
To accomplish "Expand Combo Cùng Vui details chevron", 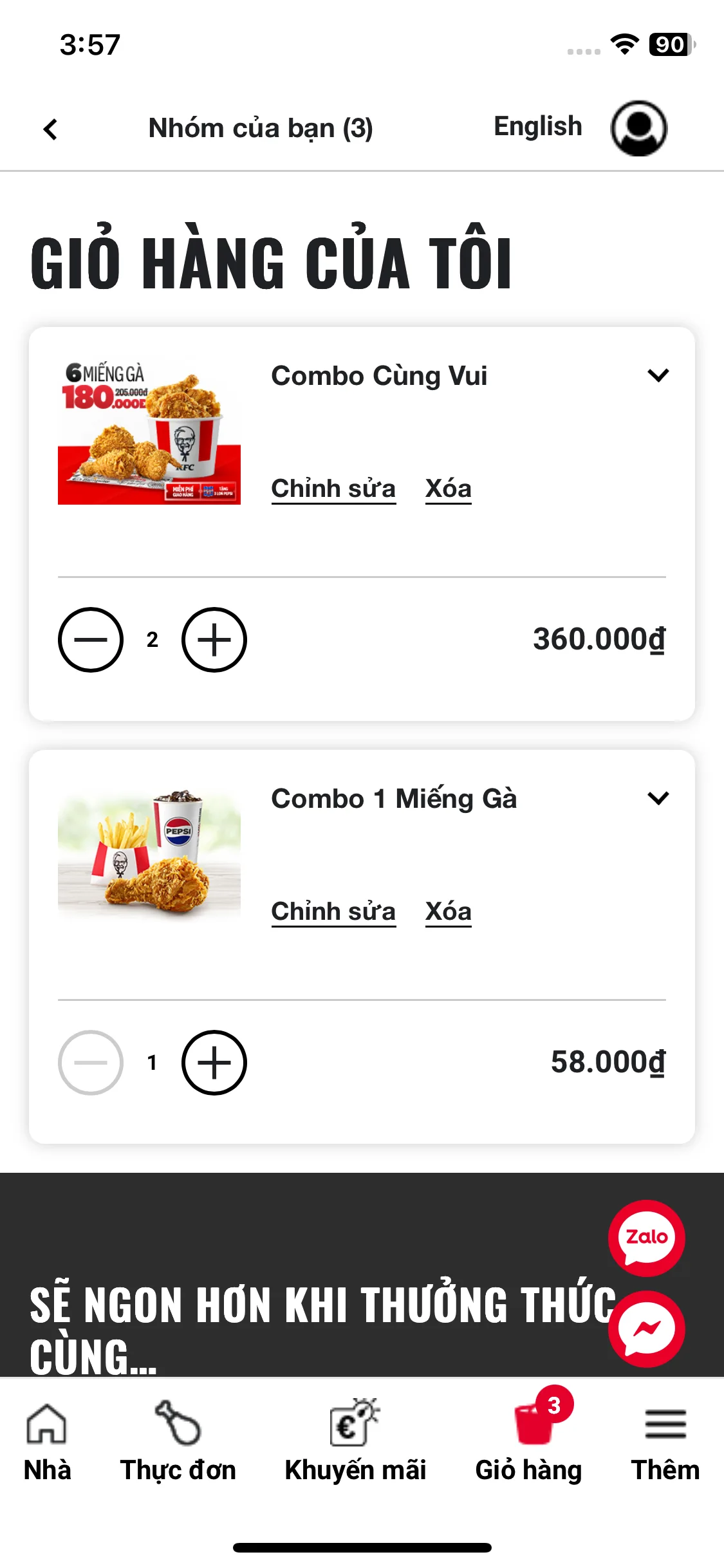I will point(658,375).
